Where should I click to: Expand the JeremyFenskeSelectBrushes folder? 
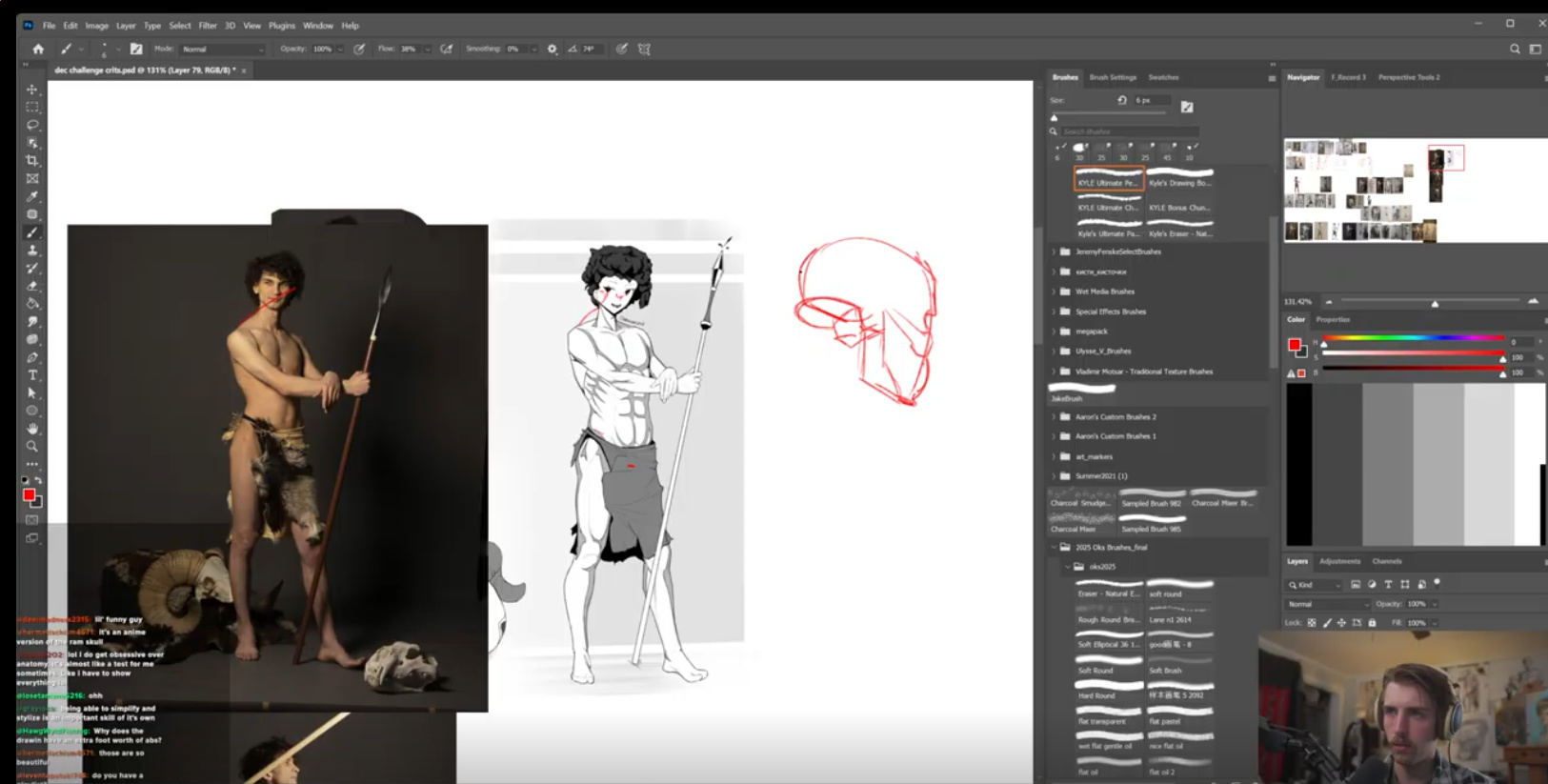(x=1054, y=251)
